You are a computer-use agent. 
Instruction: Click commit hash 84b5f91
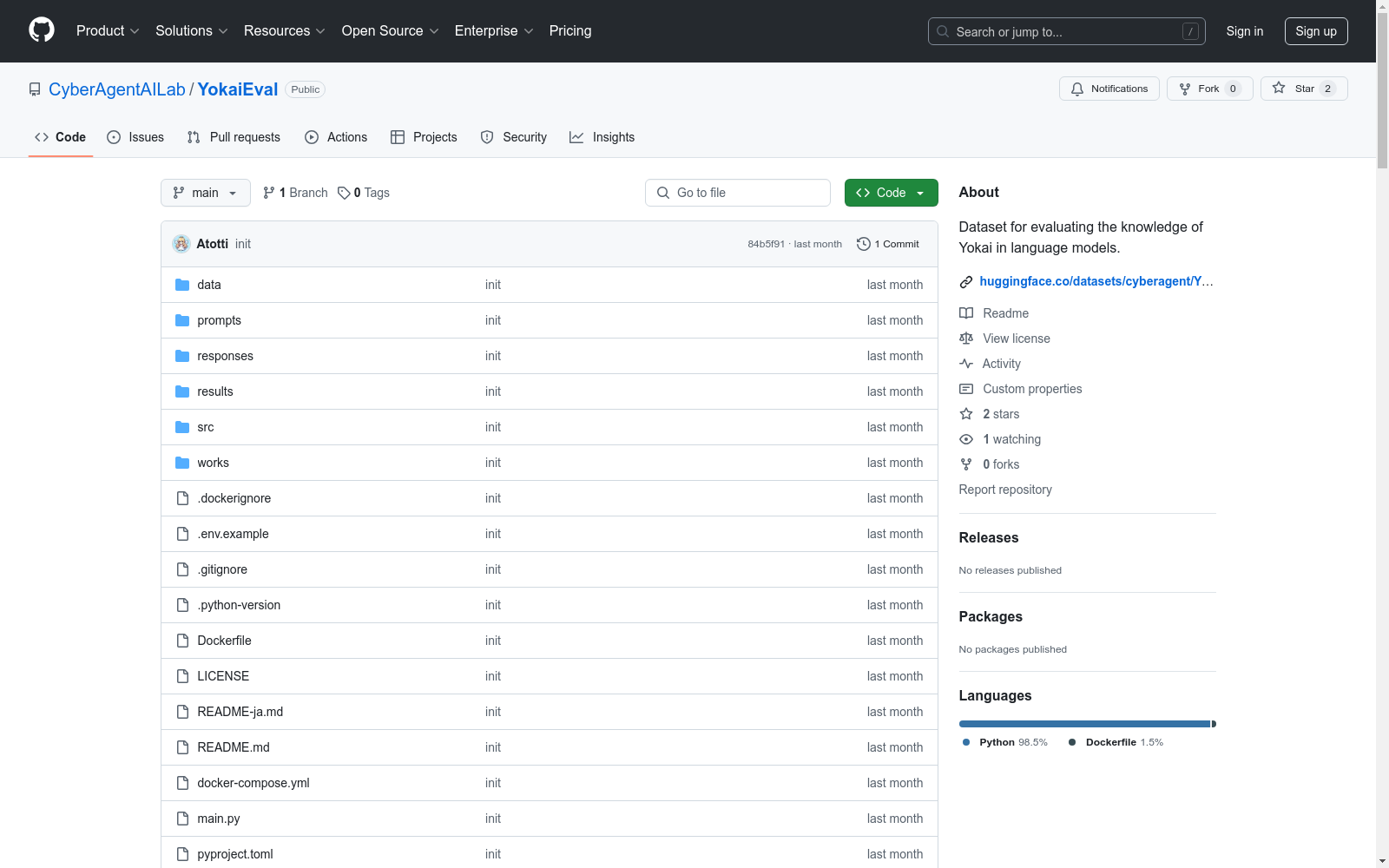click(766, 244)
